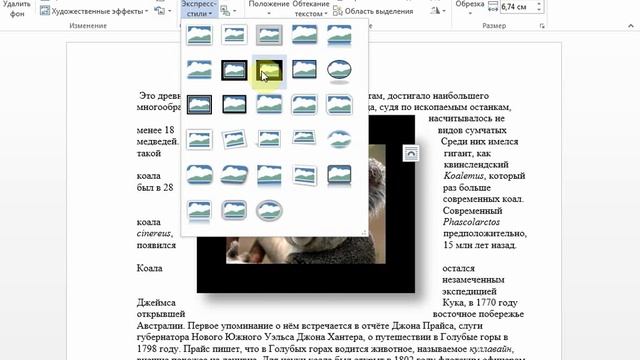640x360 pixels.
Task: Apply the Metal Oval picture style
Action: (x=269, y=211)
